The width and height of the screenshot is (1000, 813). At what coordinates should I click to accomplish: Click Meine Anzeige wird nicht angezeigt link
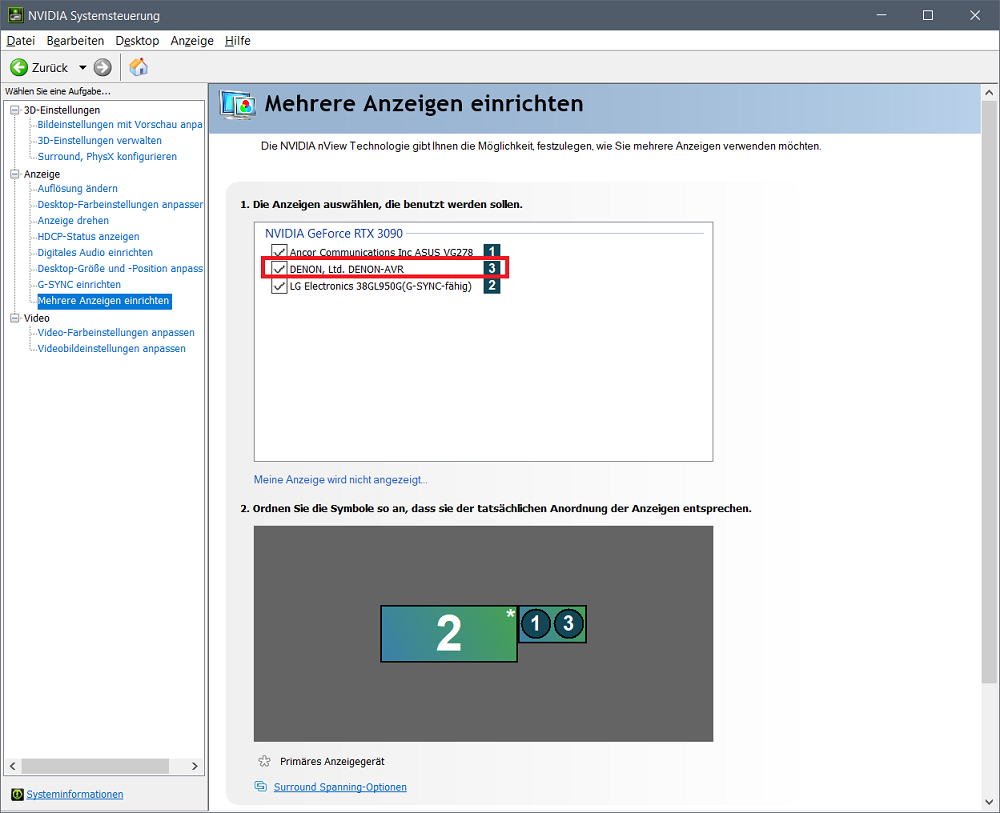pos(341,480)
